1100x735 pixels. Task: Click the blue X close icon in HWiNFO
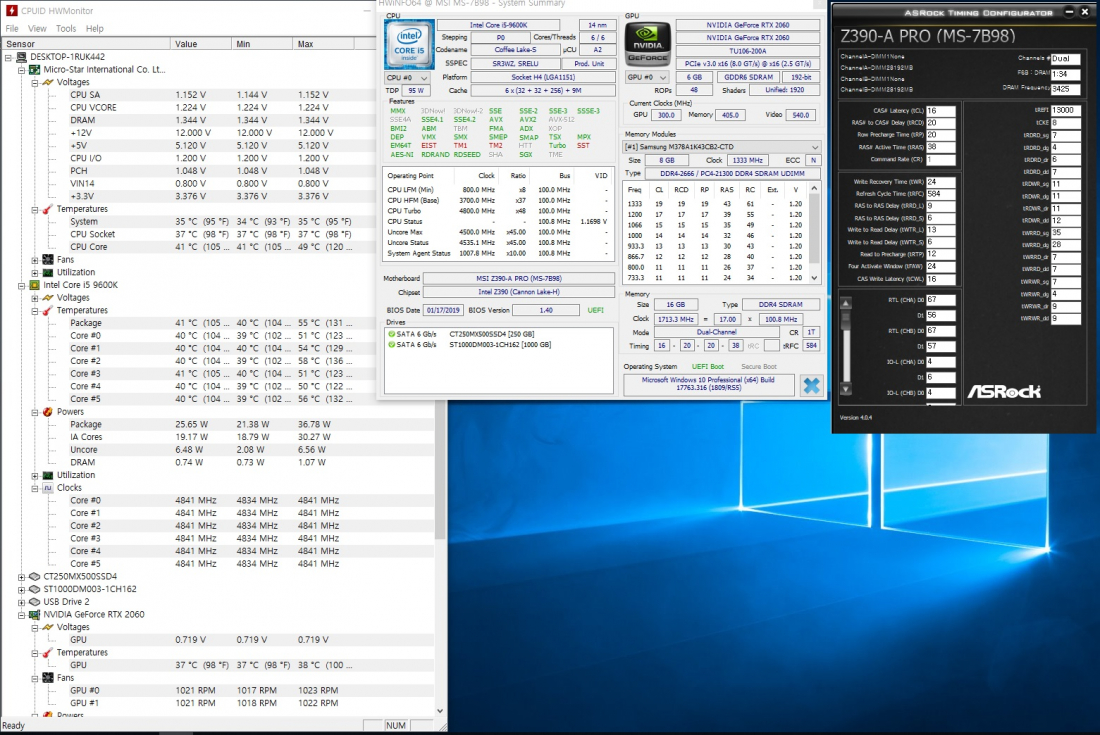tap(811, 385)
